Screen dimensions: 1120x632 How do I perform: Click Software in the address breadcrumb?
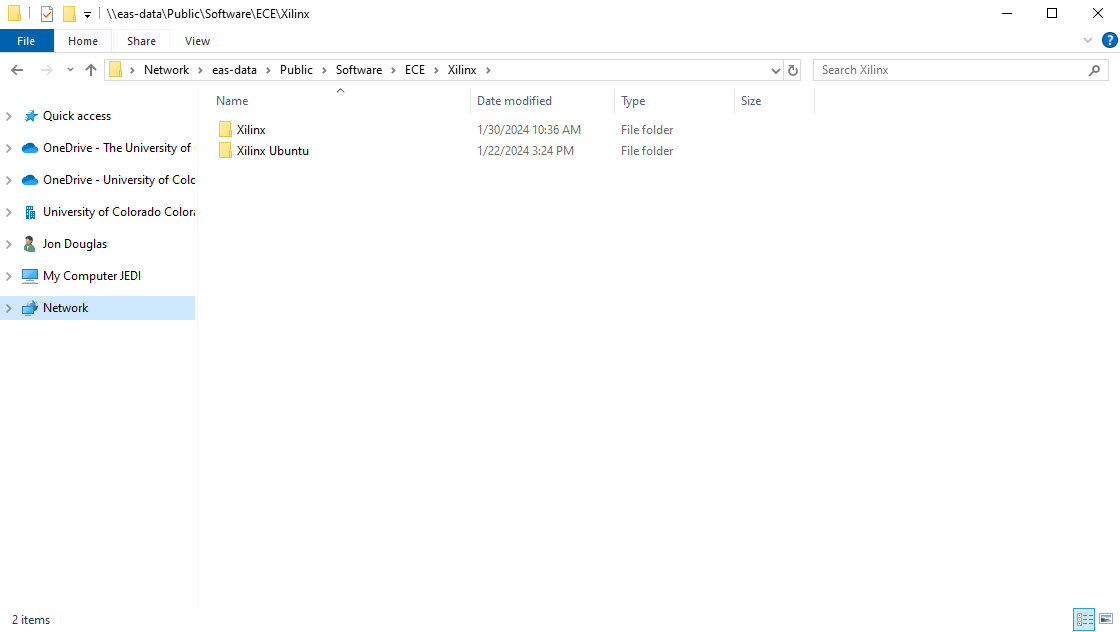359,70
